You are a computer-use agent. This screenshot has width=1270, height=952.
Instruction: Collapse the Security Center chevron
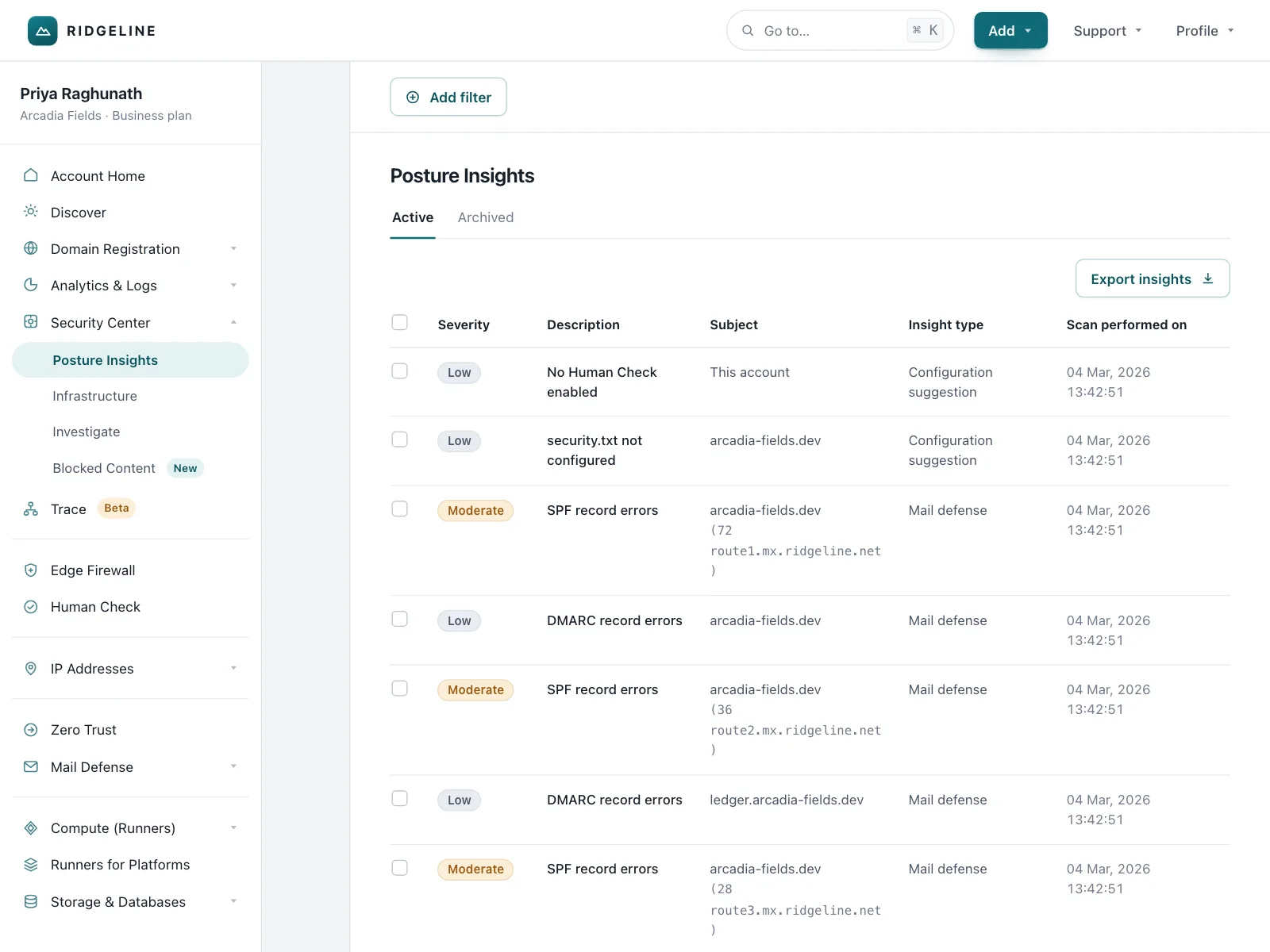tap(234, 322)
